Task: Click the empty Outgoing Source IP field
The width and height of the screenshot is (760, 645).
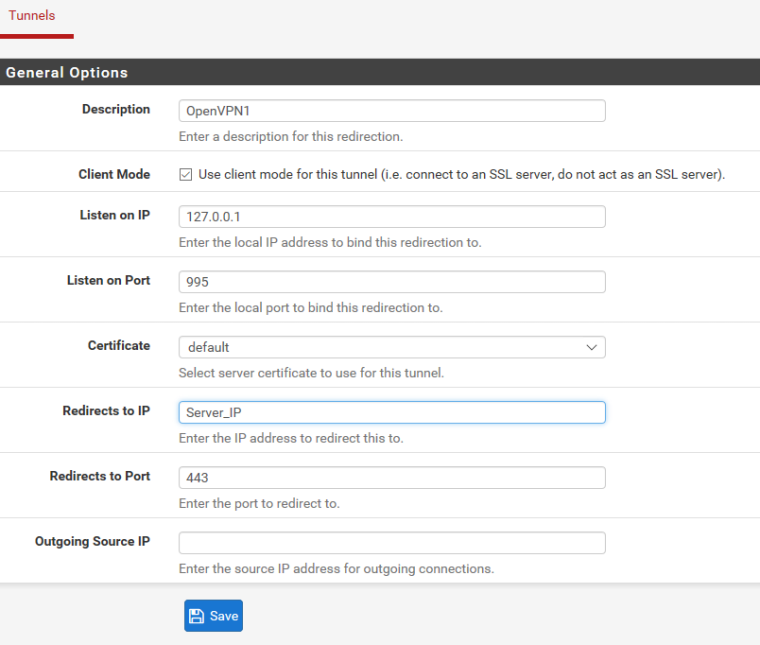Action: [392, 543]
